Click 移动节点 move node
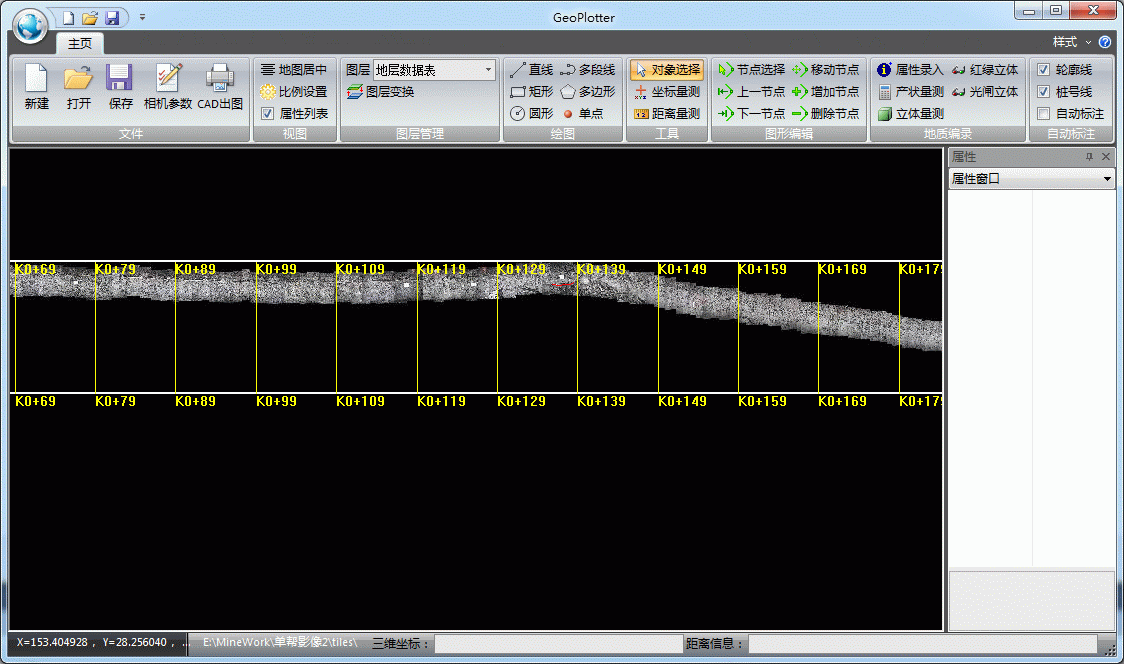 point(826,70)
